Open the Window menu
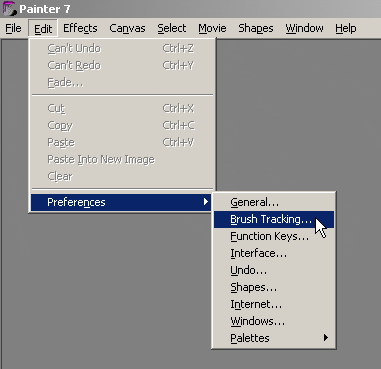 304,28
